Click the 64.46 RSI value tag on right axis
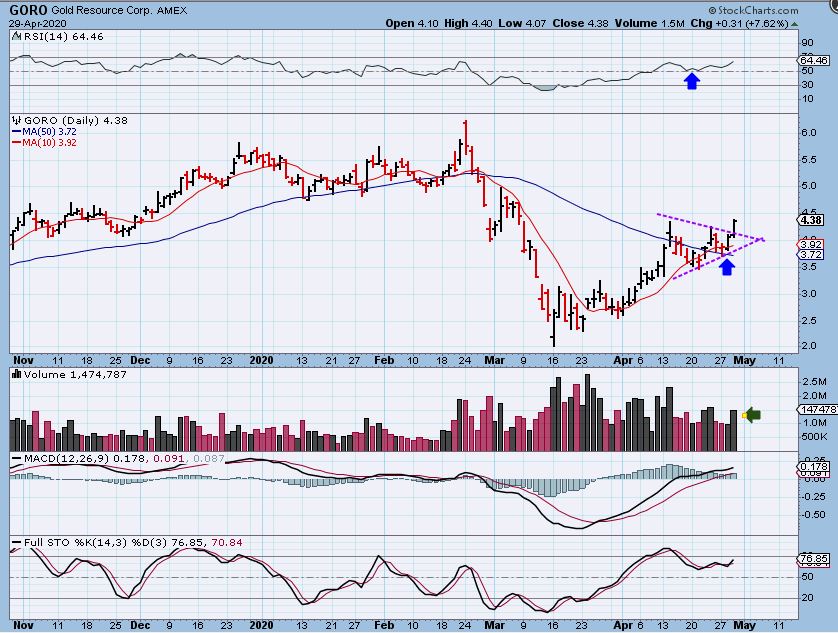This screenshot has width=838, height=633. (x=814, y=60)
